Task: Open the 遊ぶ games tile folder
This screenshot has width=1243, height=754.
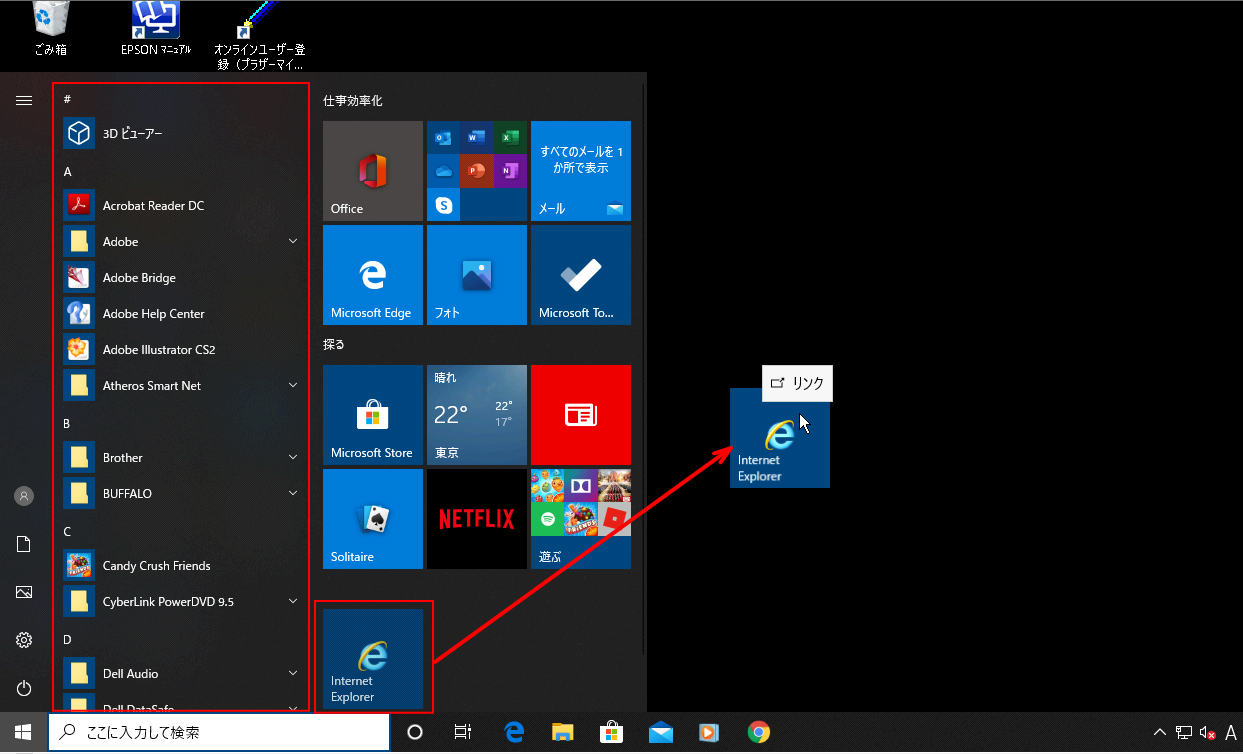Action: point(581,519)
